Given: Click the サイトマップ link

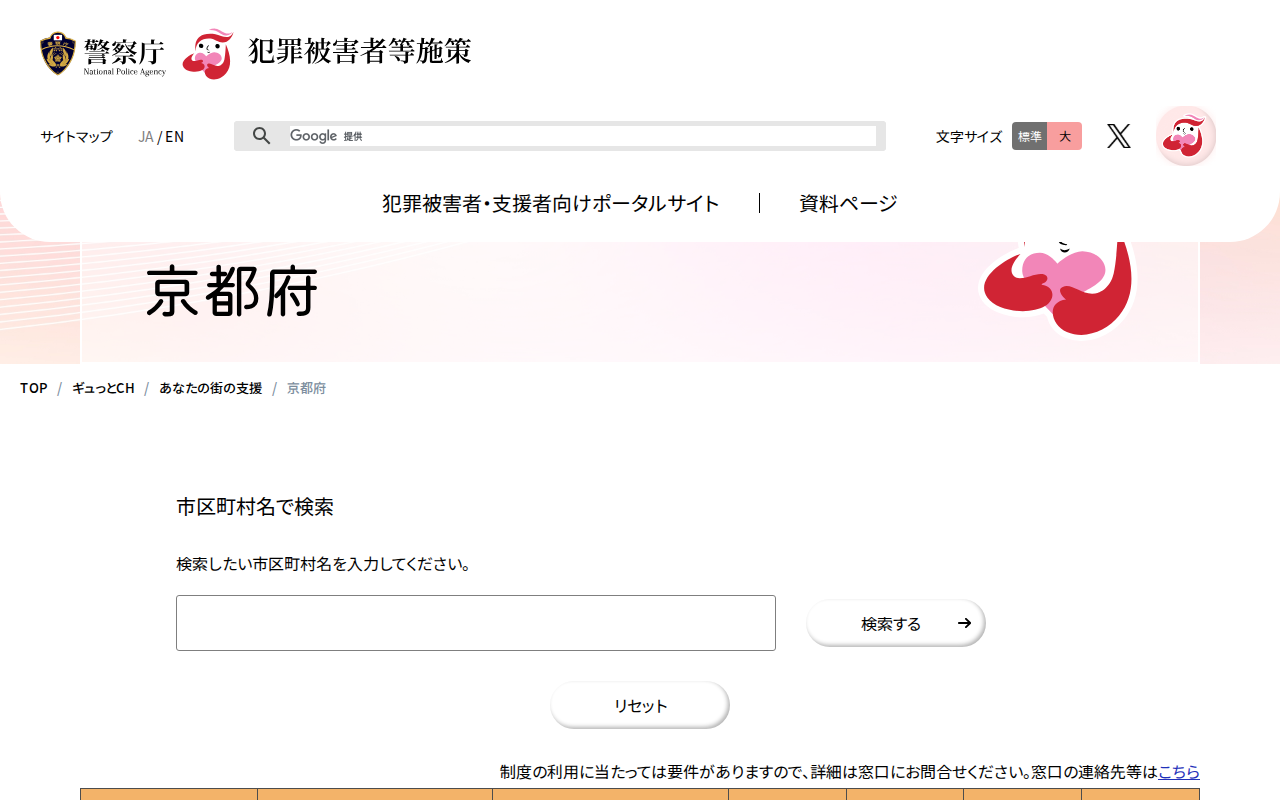Looking at the screenshot, I should (x=76, y=137).
